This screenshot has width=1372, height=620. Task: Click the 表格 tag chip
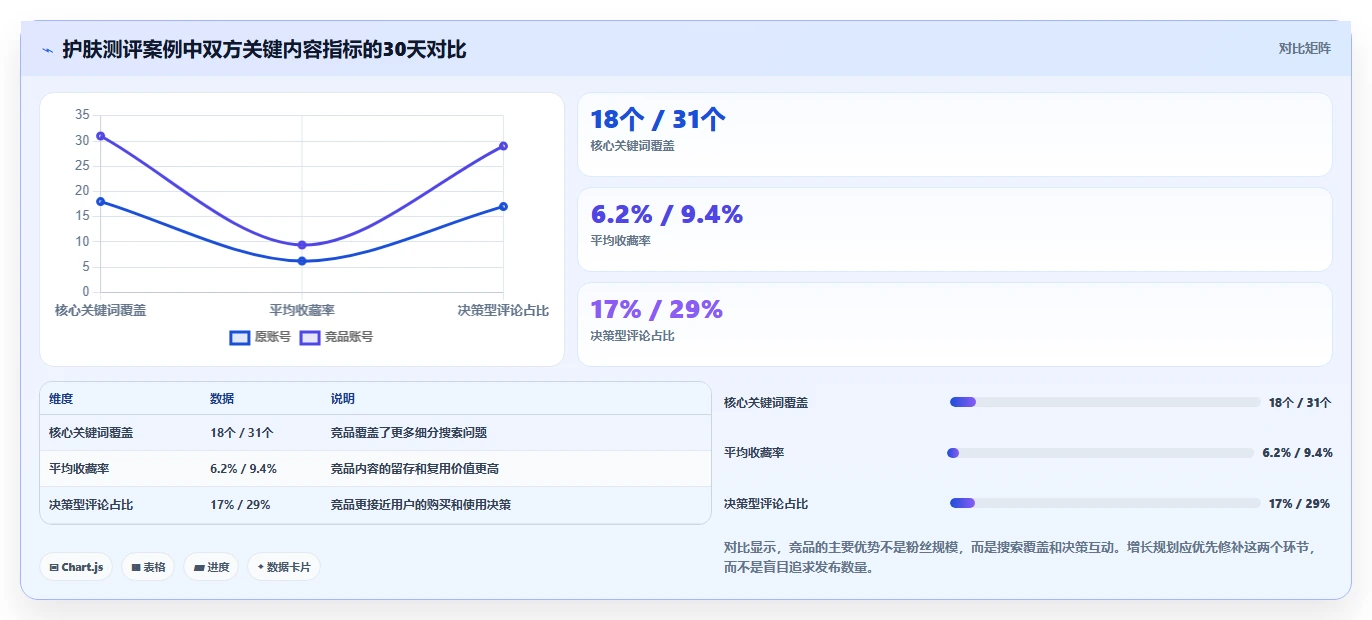148,567
